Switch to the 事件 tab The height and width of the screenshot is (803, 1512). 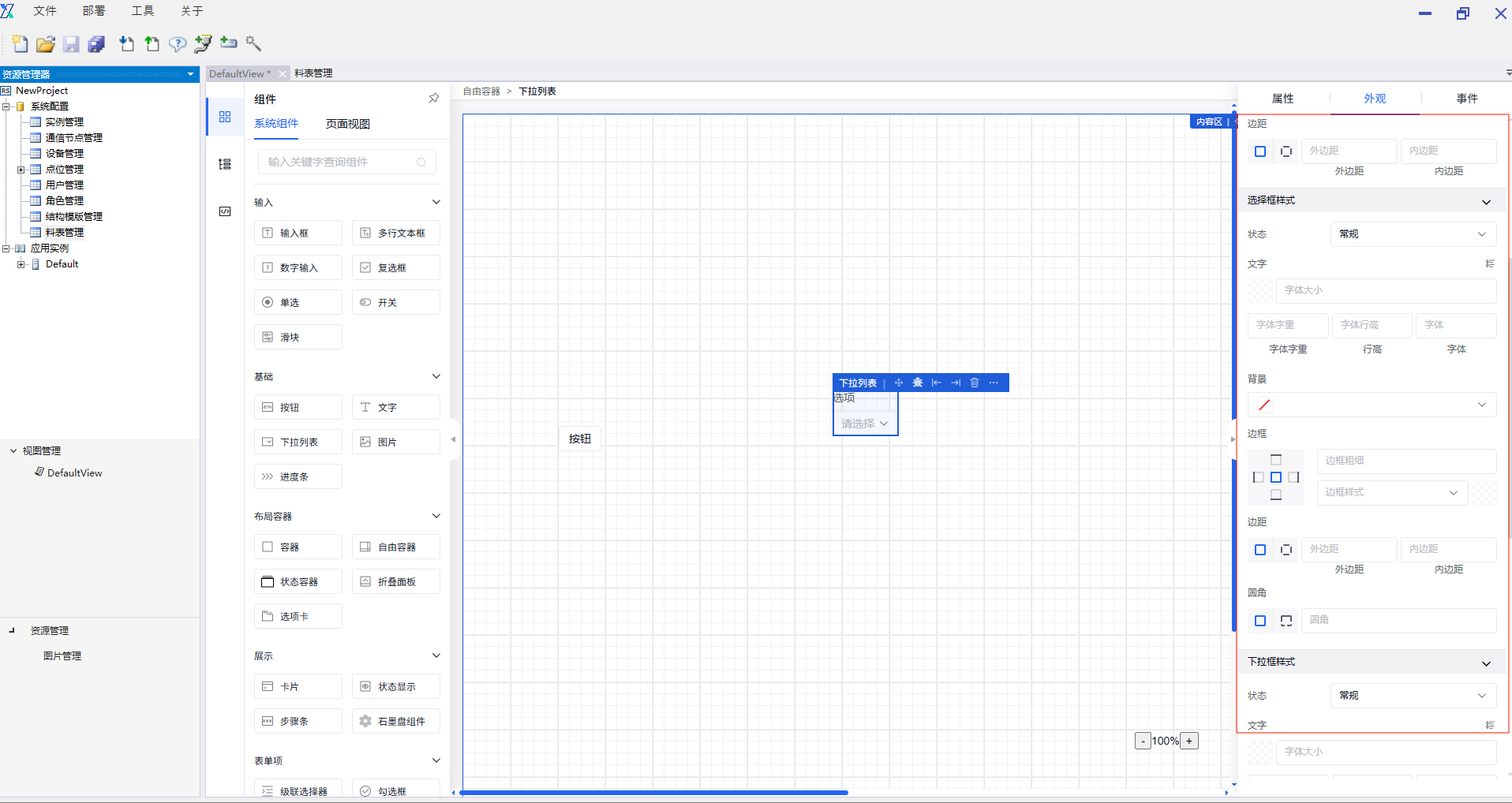(x=1466, y=99)
